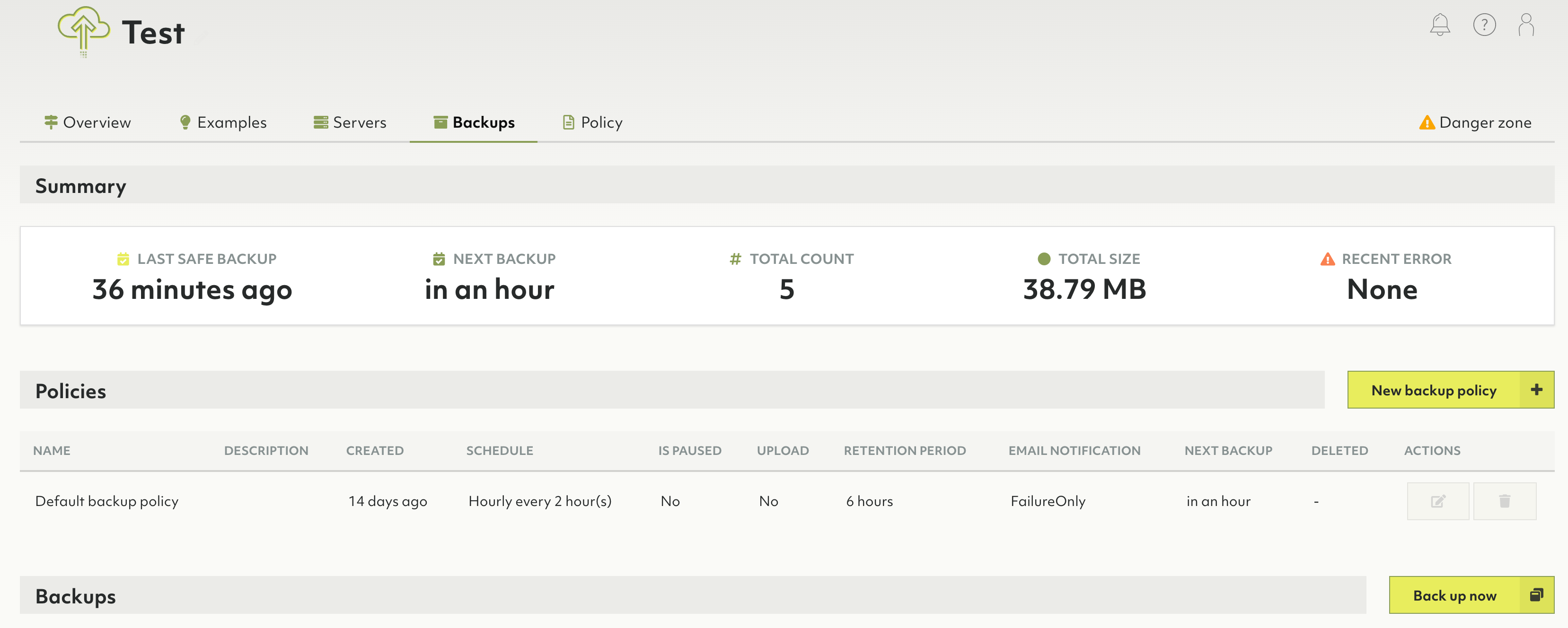
Task: Click the notification bell icon
Action: (1440, 25)
